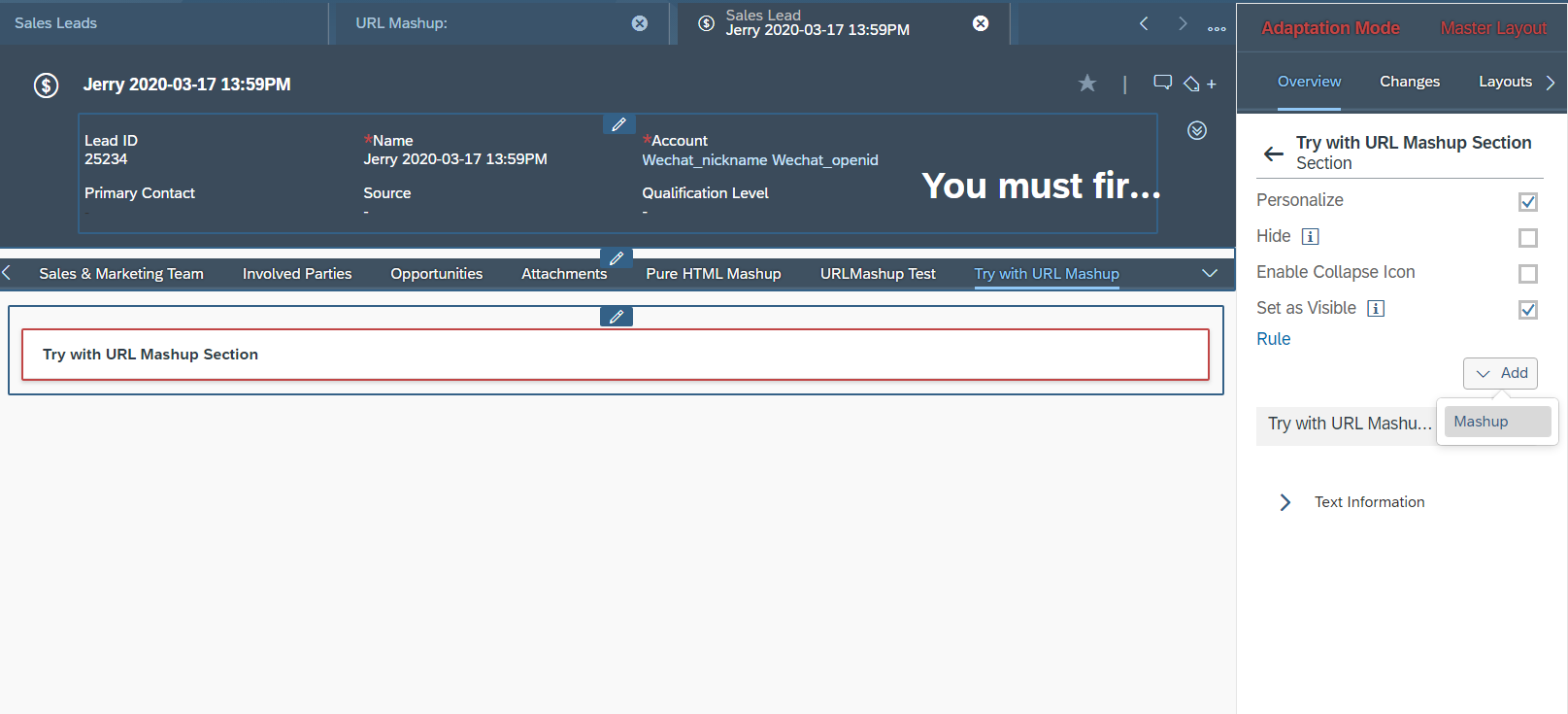Show more adaptation tabs with right chevron
Viewport: 1568px width, 714px height.
(1551, 83)
